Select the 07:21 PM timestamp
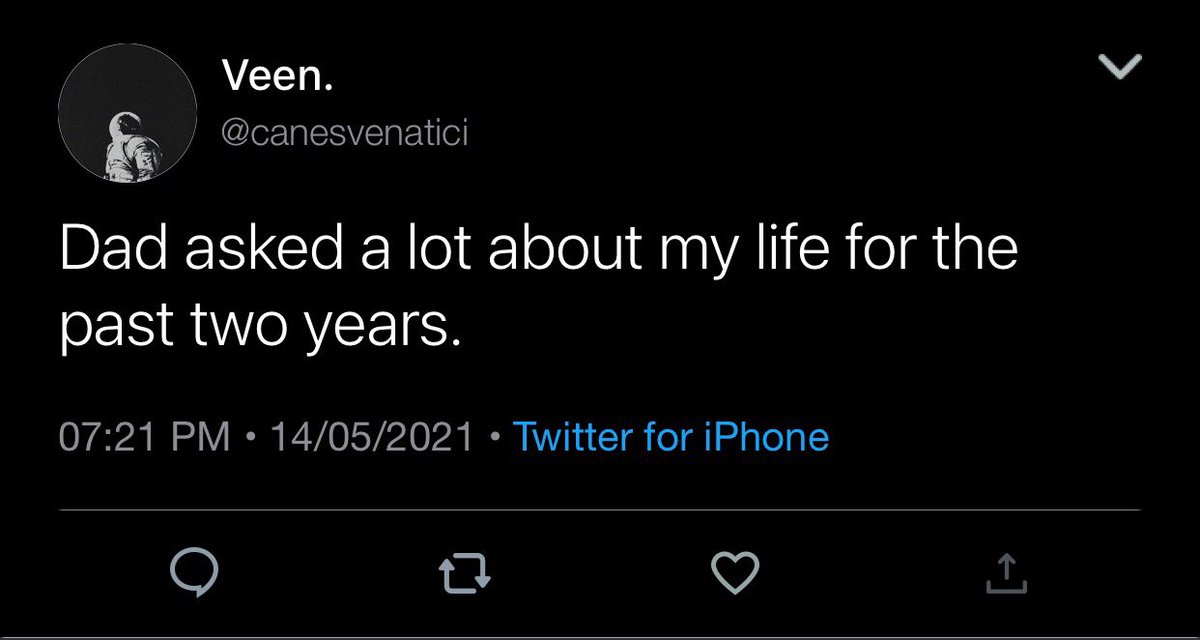Viewport: 1200px width, 640px height. (x=146, y=437)
